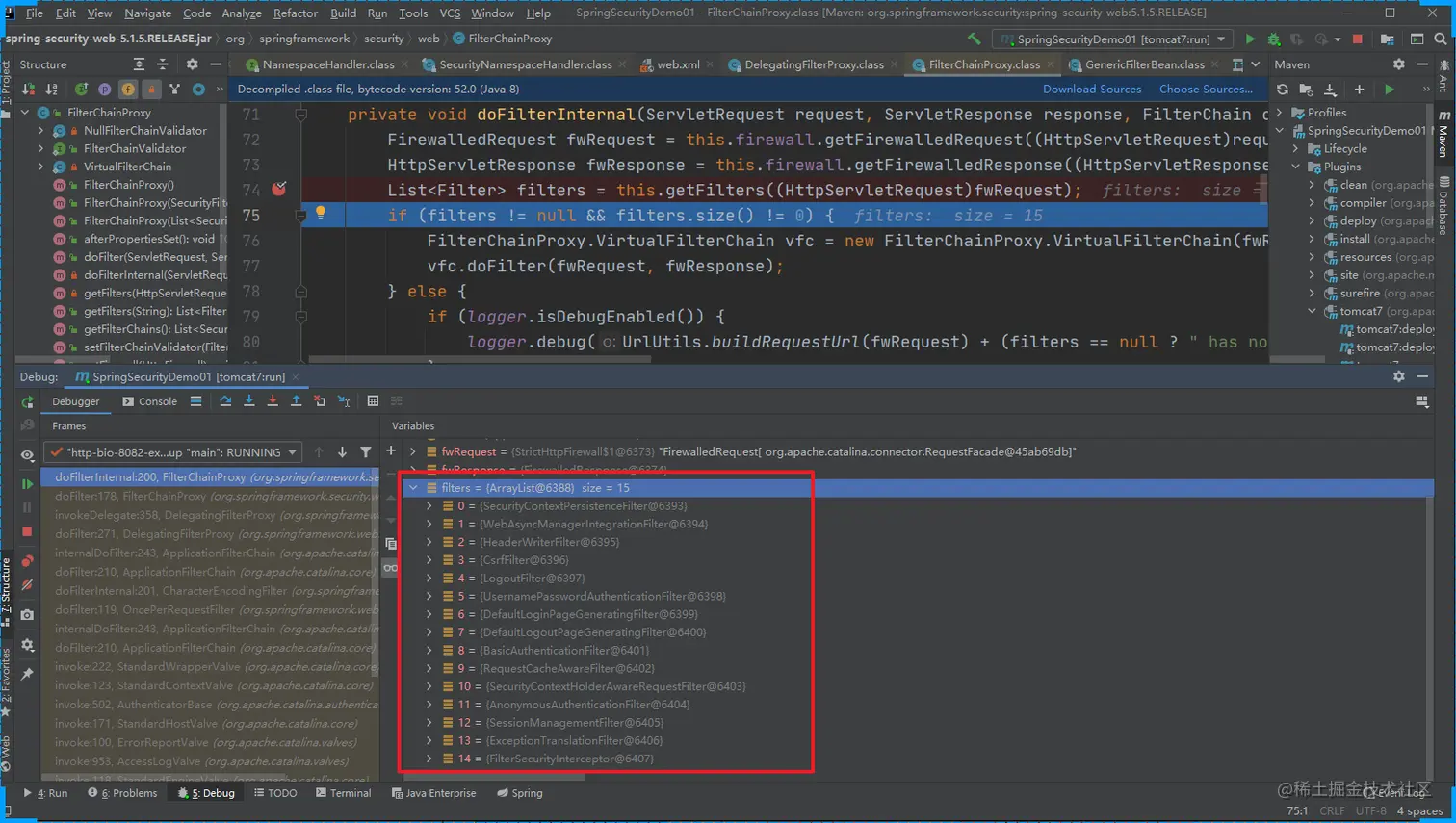Toggle the Show Fields filter in Structure
The image size is (1456, 823).
[x=128, y=90]
